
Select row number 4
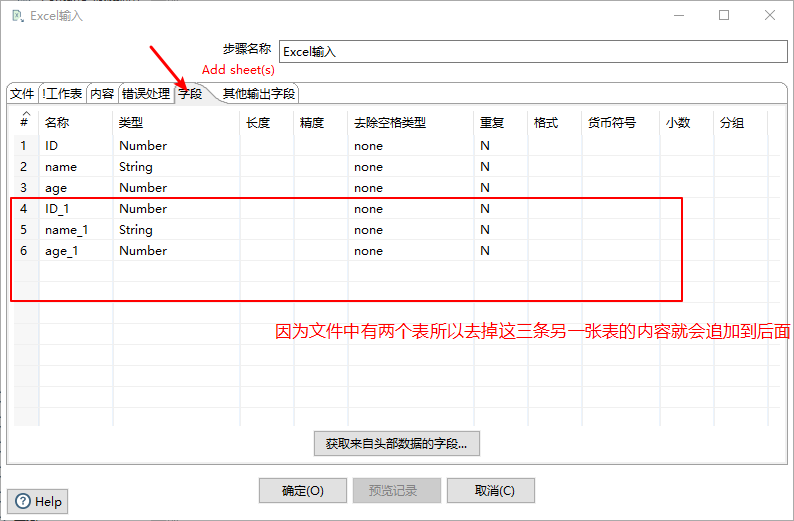(24, 209)
